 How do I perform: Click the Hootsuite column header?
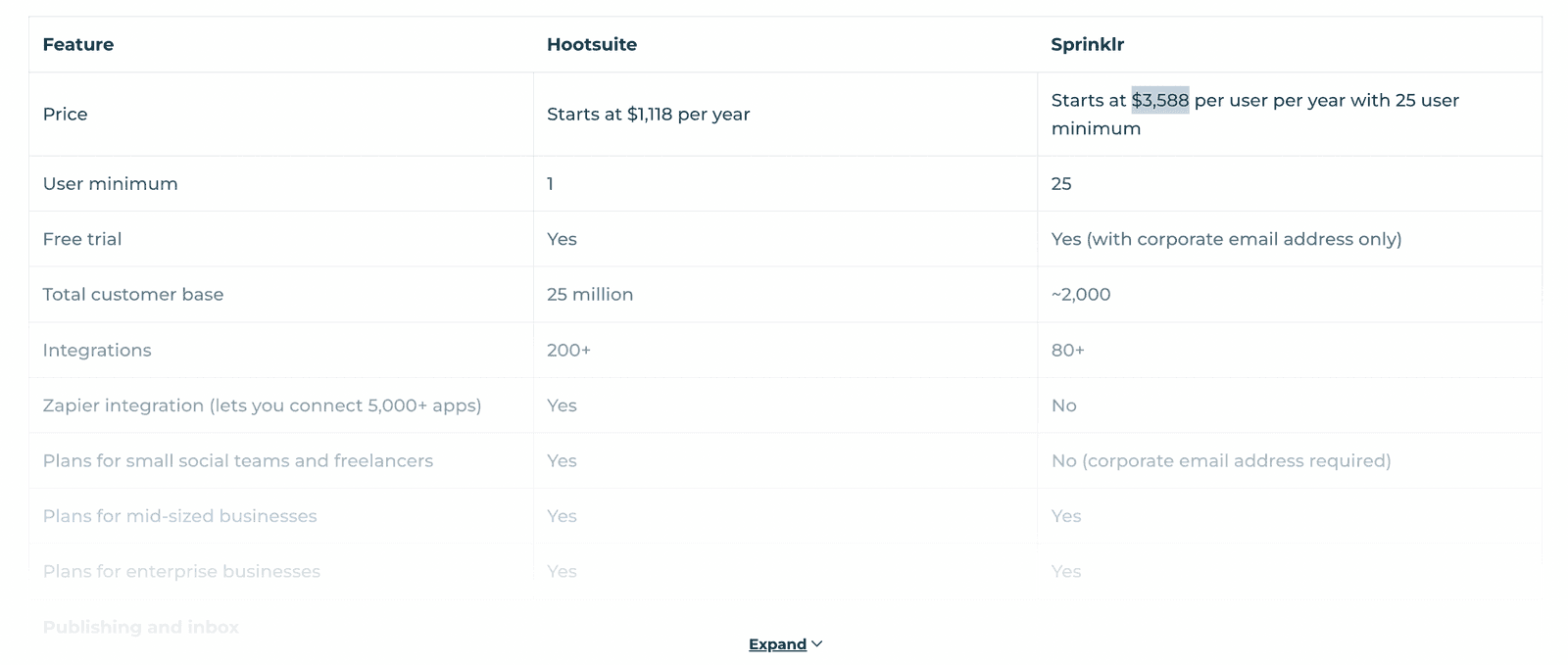592,44
